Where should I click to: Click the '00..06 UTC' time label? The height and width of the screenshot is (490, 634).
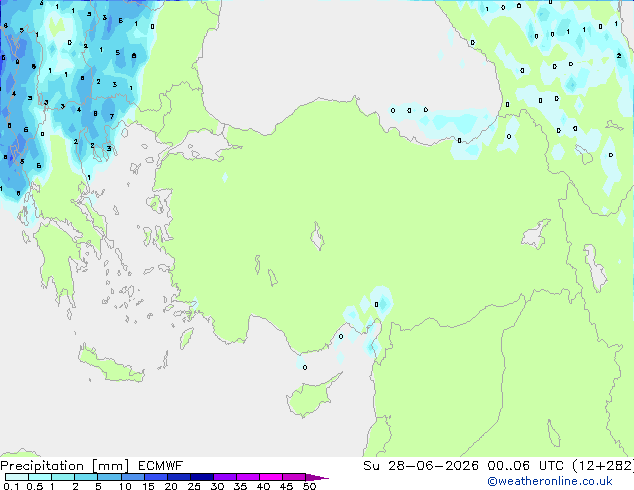(525, 466)
